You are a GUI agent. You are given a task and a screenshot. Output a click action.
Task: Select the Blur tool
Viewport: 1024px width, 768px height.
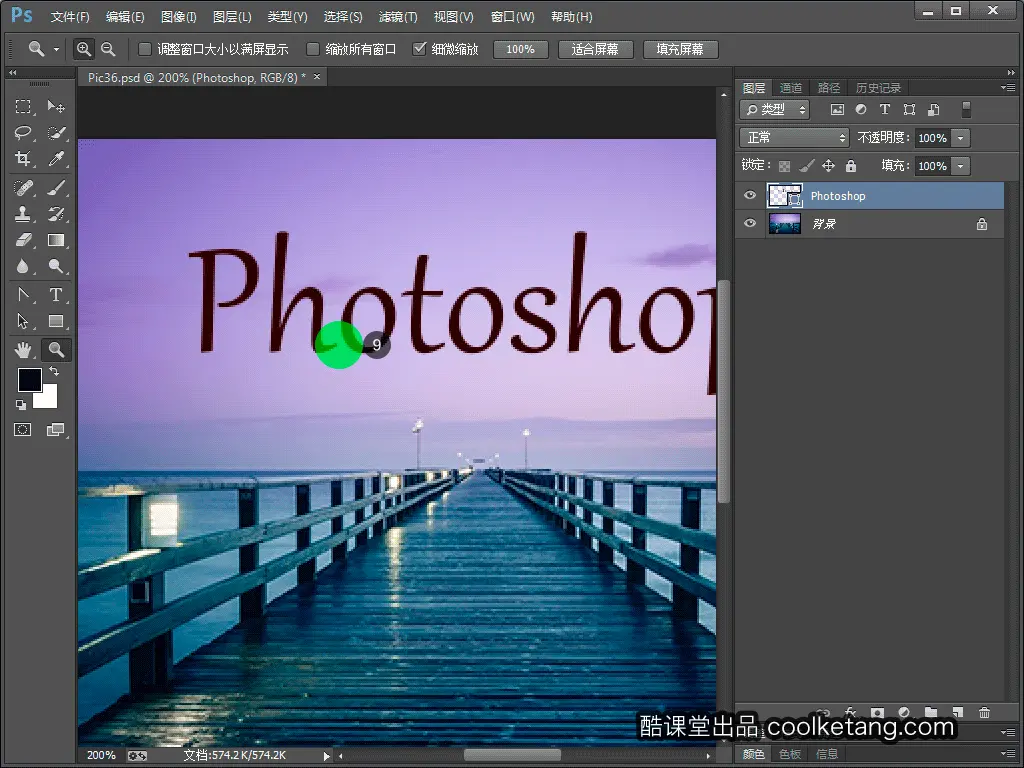click(23, 266)
